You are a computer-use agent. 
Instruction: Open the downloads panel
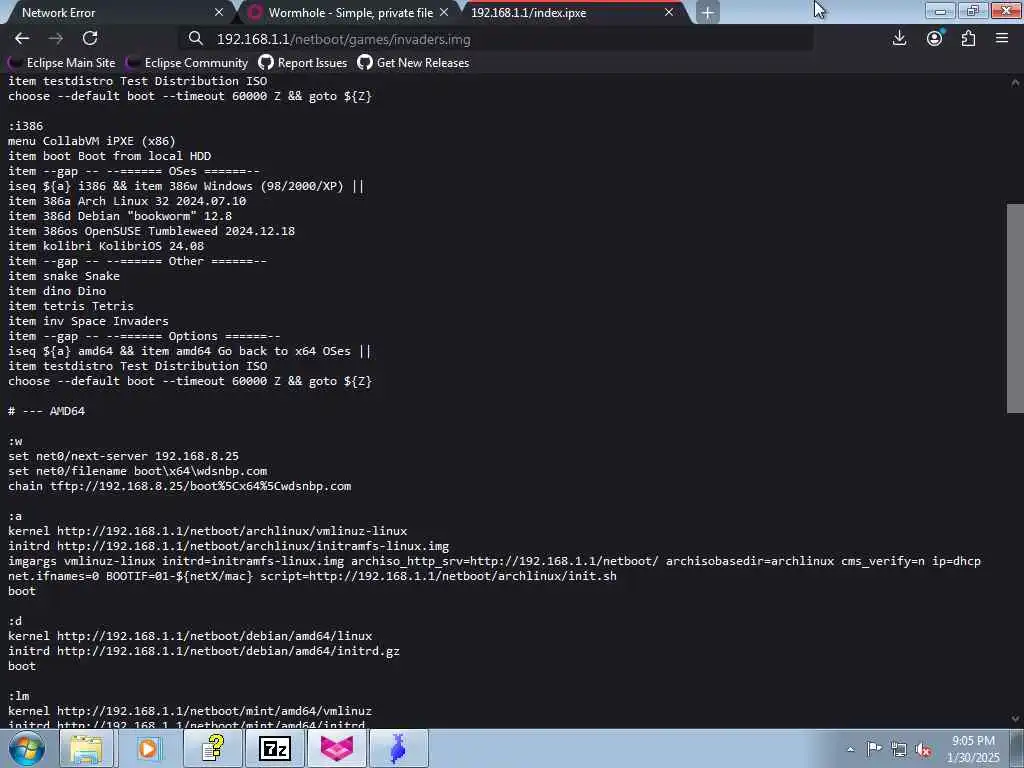[x=899, y=39]
